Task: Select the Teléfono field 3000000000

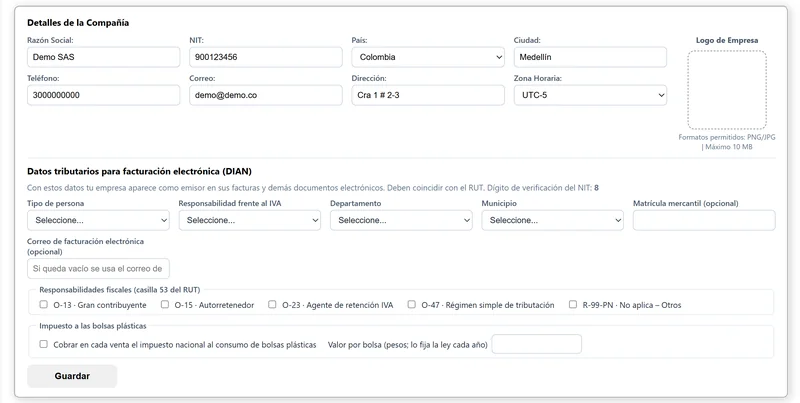Action: point(104,95)
